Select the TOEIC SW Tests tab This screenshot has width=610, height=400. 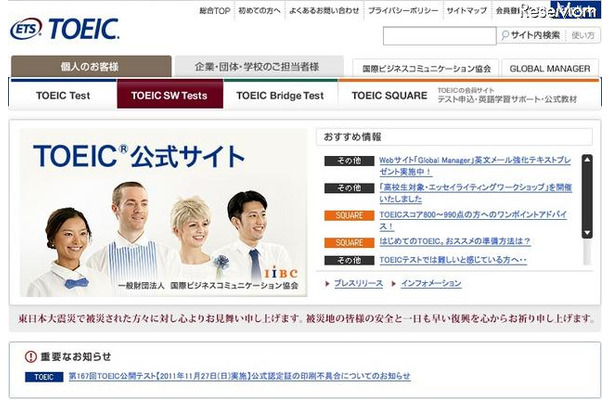[170, 95]
